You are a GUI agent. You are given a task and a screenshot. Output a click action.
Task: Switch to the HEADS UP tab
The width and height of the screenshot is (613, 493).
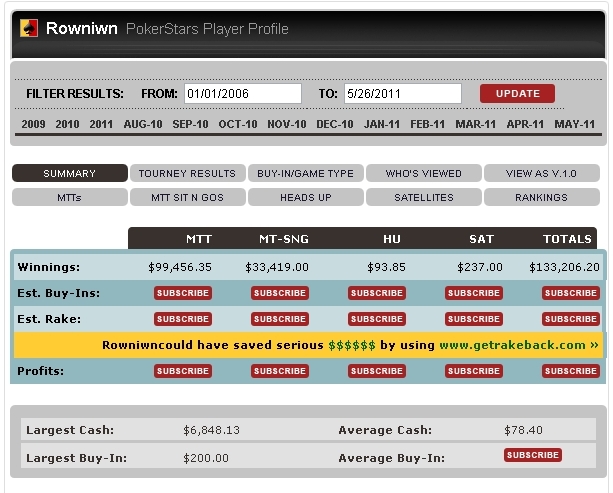click(x=306, y=197)
